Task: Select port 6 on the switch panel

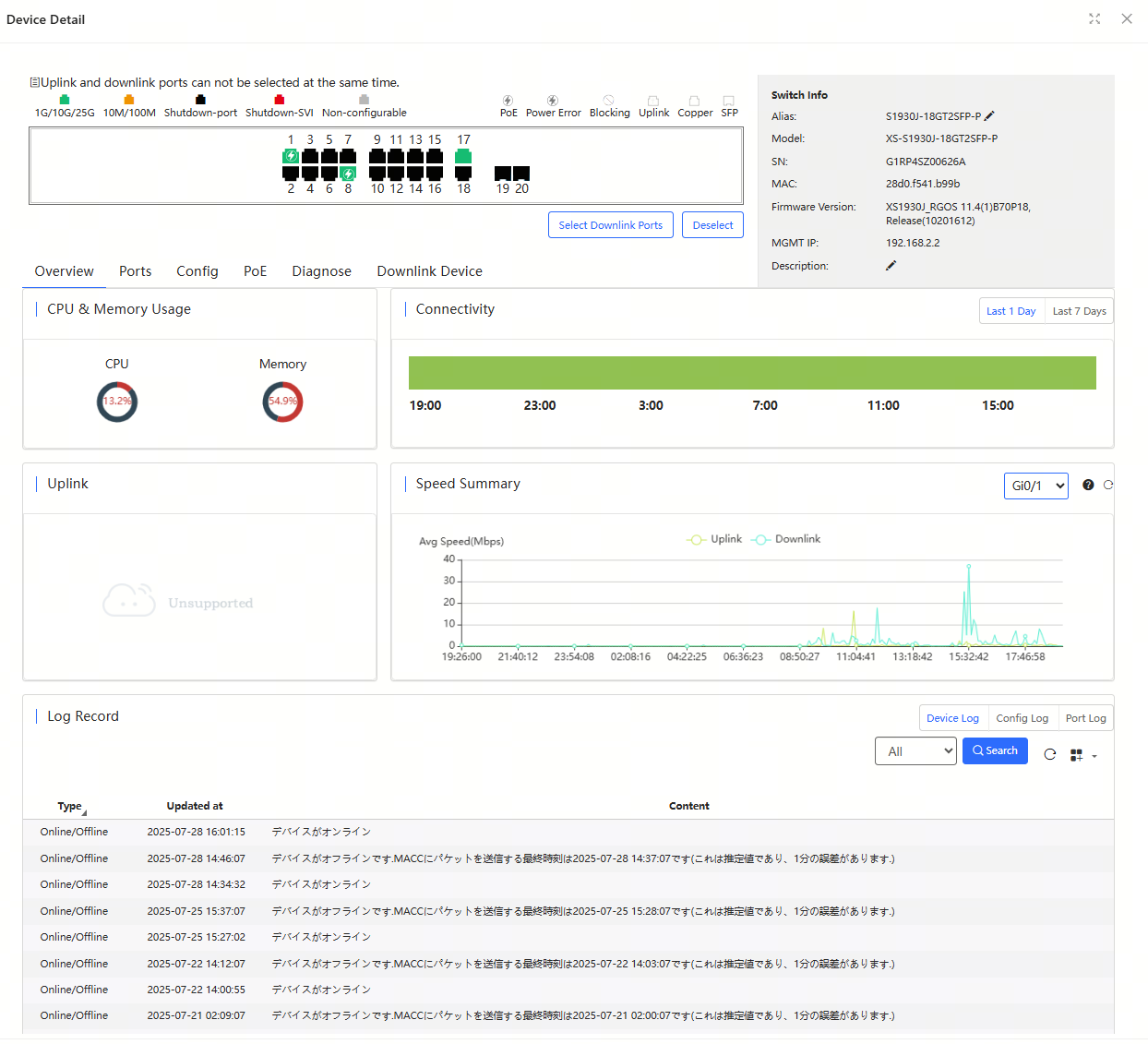Action: (x=329, y=173)
